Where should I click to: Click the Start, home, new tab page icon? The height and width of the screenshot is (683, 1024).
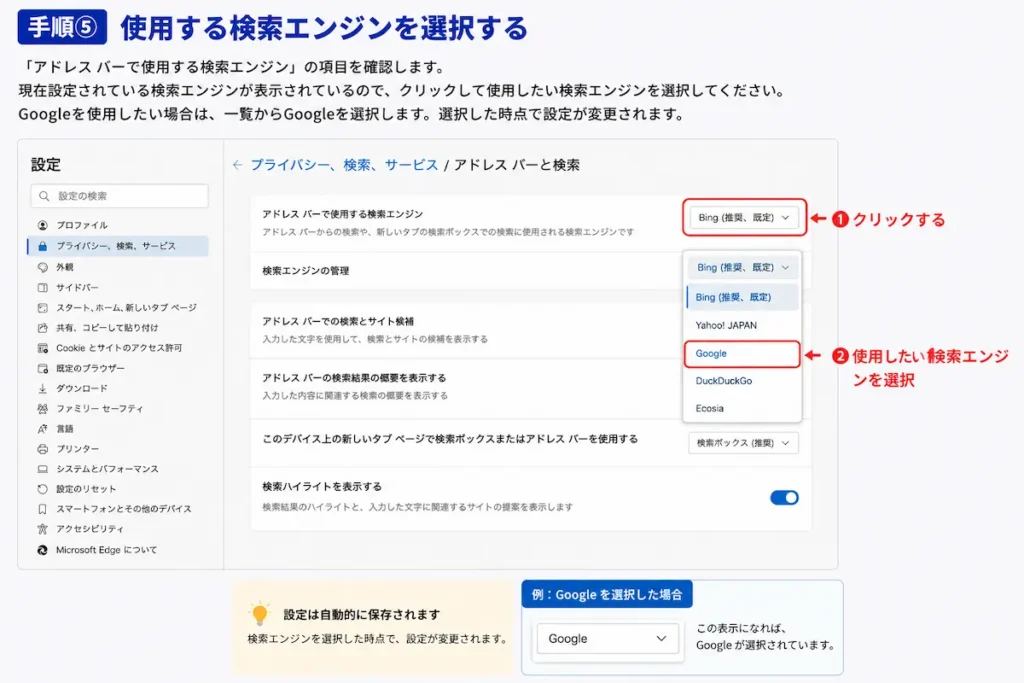(x=42, y=308)
